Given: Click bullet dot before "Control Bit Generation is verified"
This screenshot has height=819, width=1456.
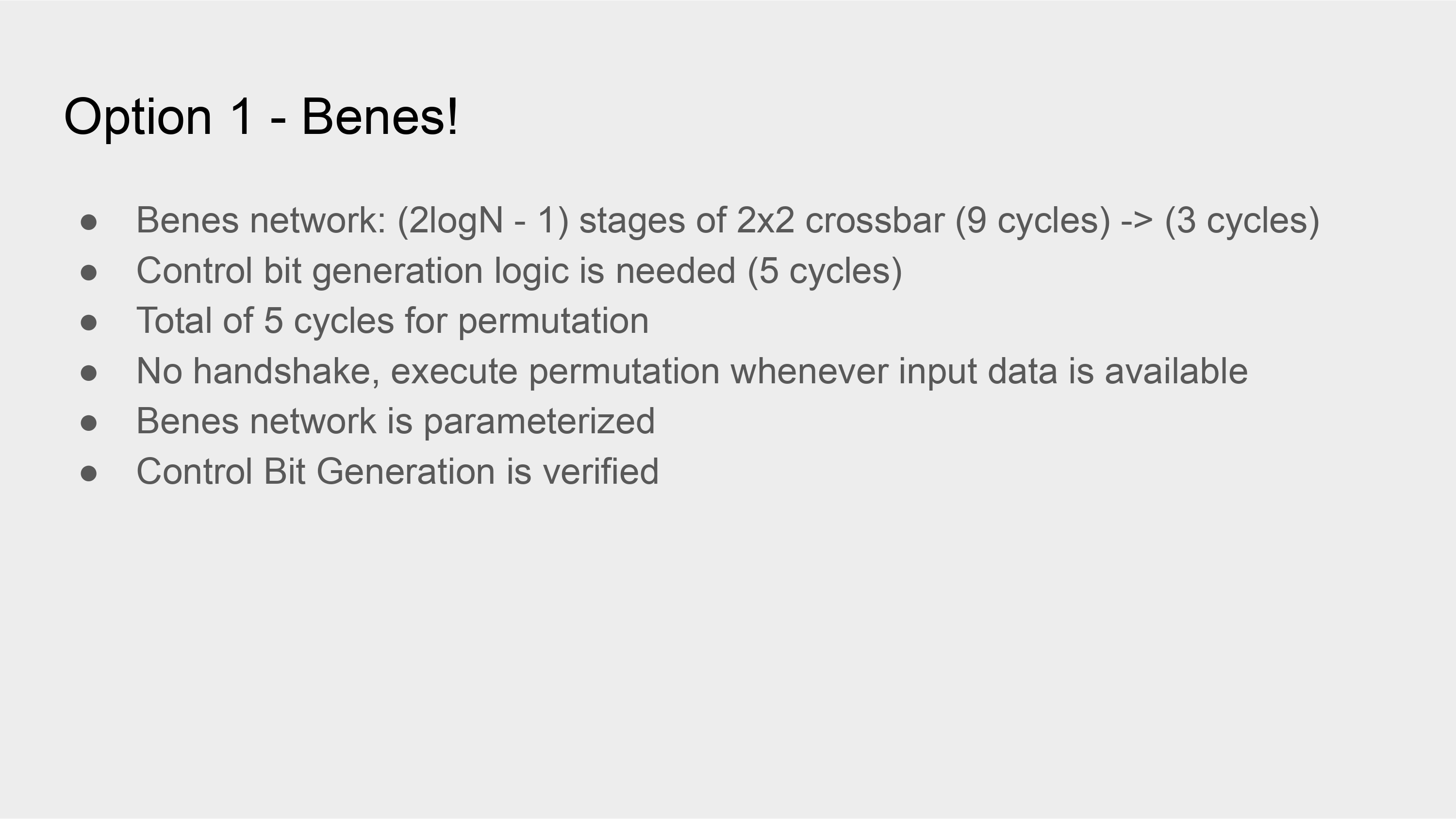Looking at the screenshot, I should point(89,474).
